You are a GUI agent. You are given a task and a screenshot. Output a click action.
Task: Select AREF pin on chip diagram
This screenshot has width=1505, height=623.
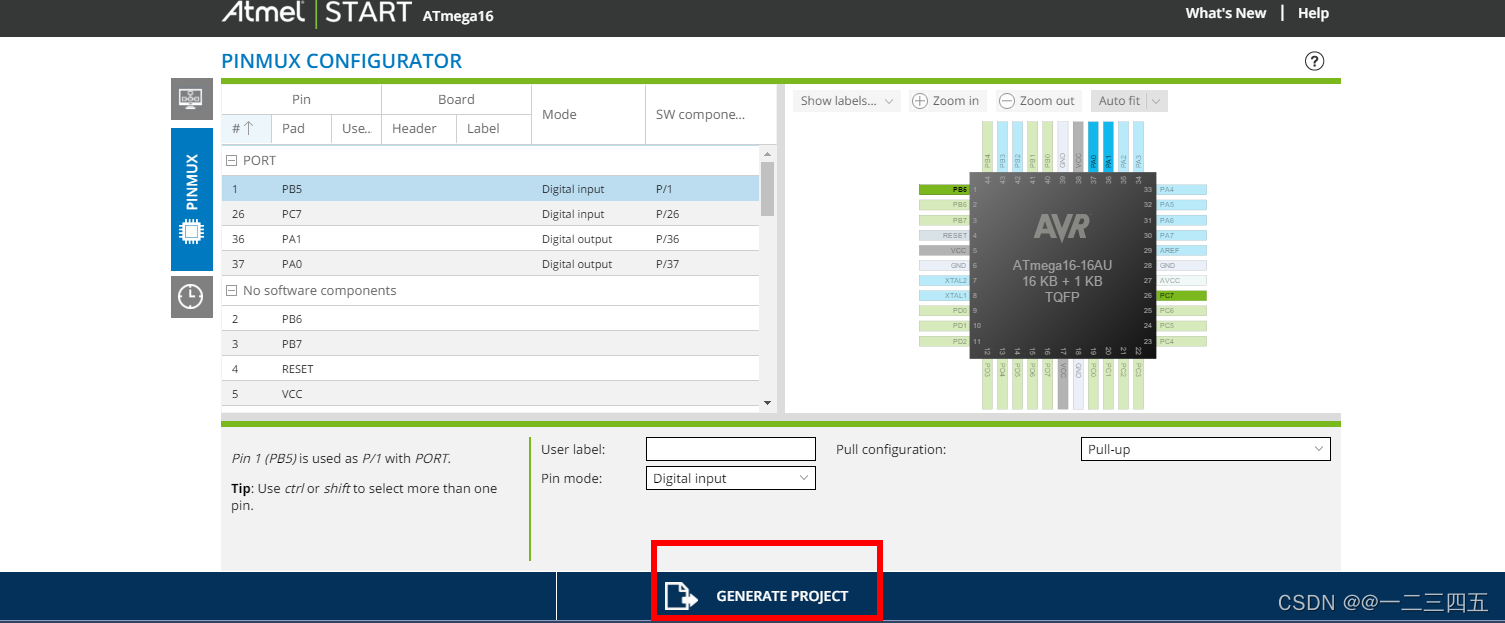[1182, 250]
